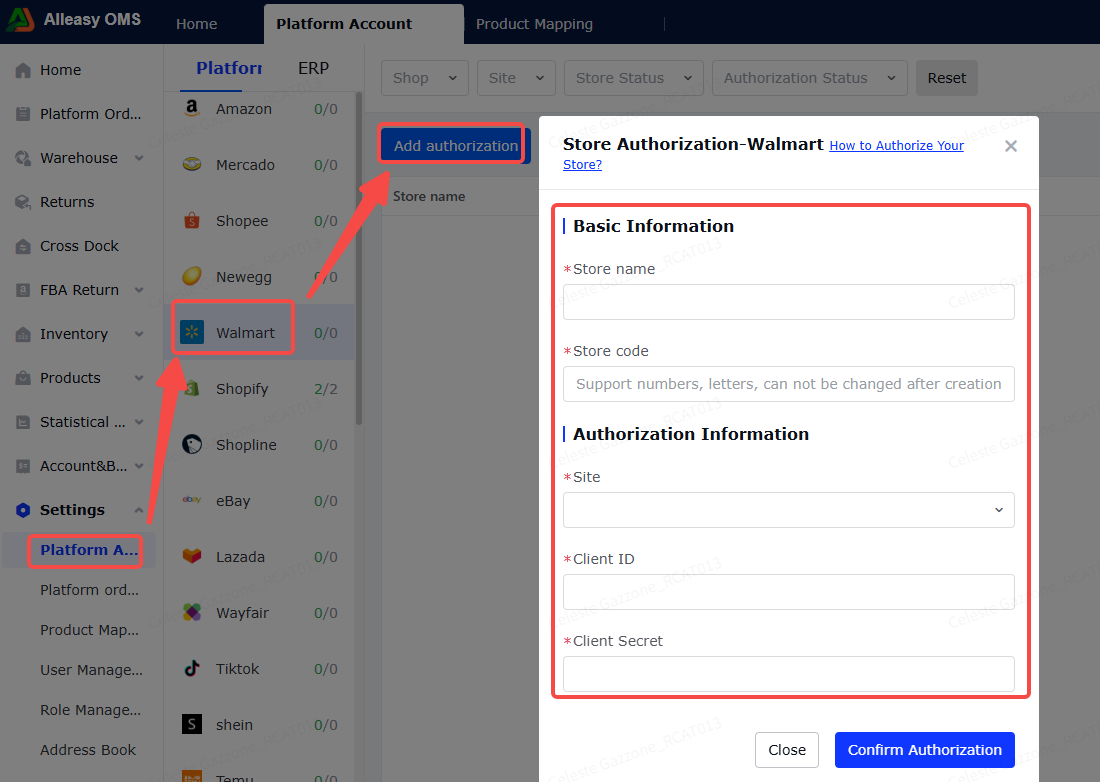This screenshot has height=782, width=1100.
Task: Open the Store Status dropdown
Action: pyautogui.click(x=633, y=78)
